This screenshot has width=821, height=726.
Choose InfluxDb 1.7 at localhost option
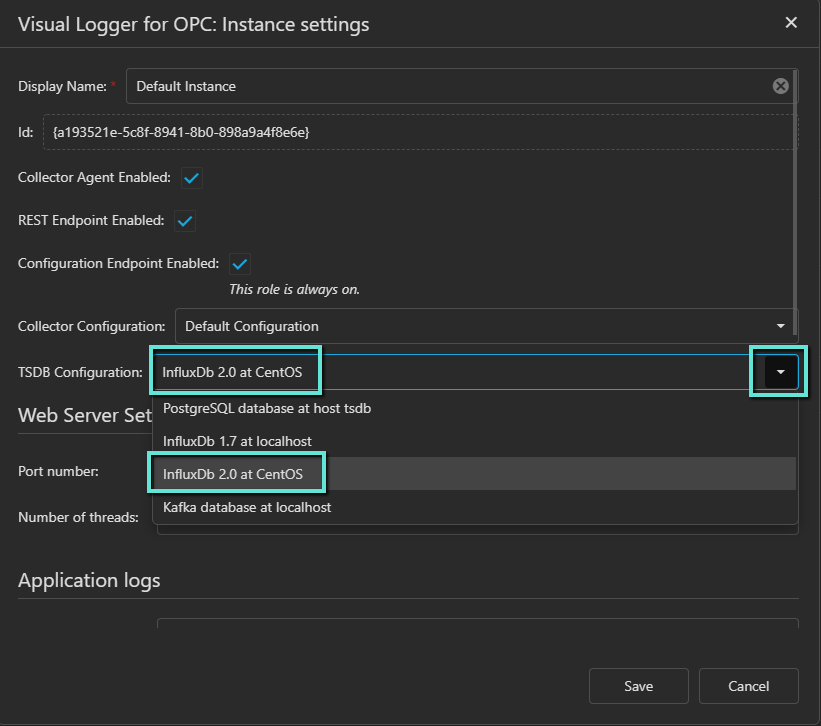[237, 441]
